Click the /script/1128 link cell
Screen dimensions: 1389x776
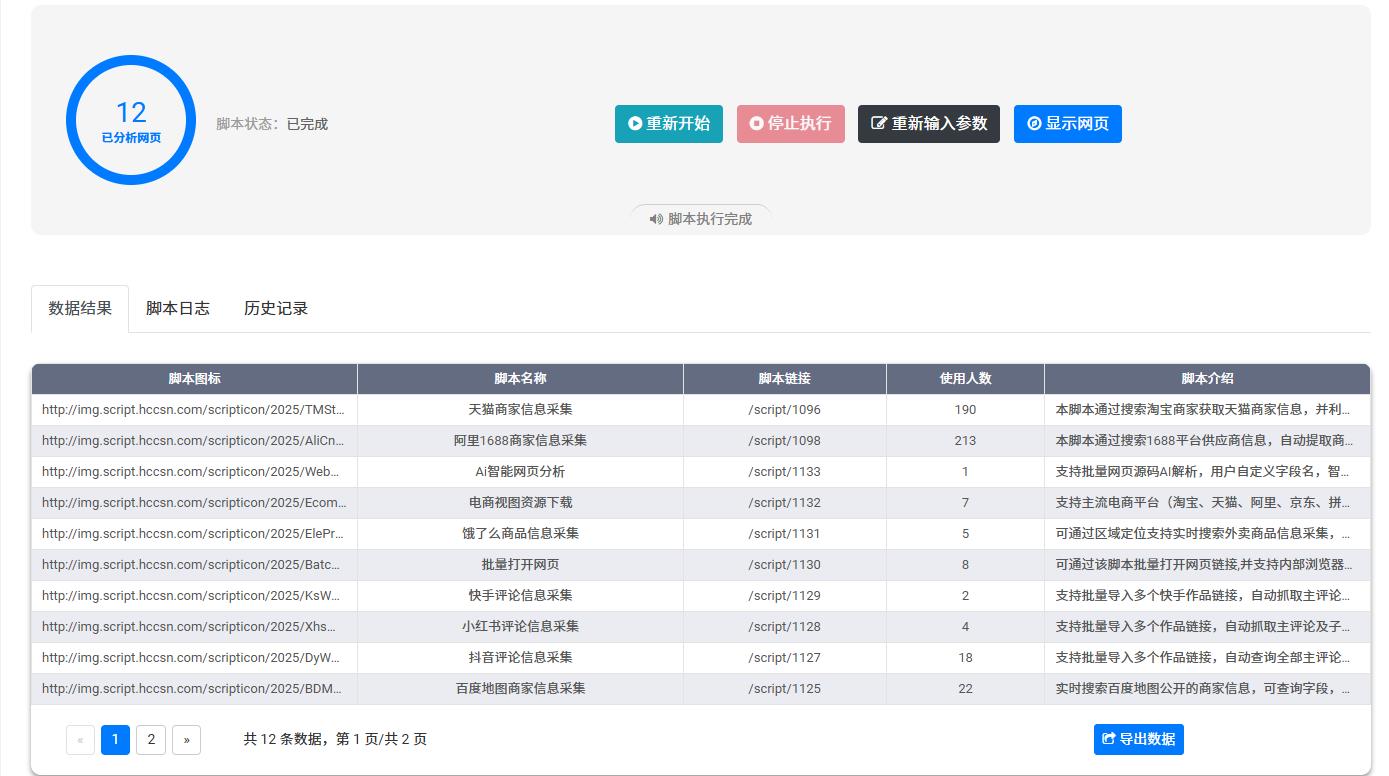point(785,627)
